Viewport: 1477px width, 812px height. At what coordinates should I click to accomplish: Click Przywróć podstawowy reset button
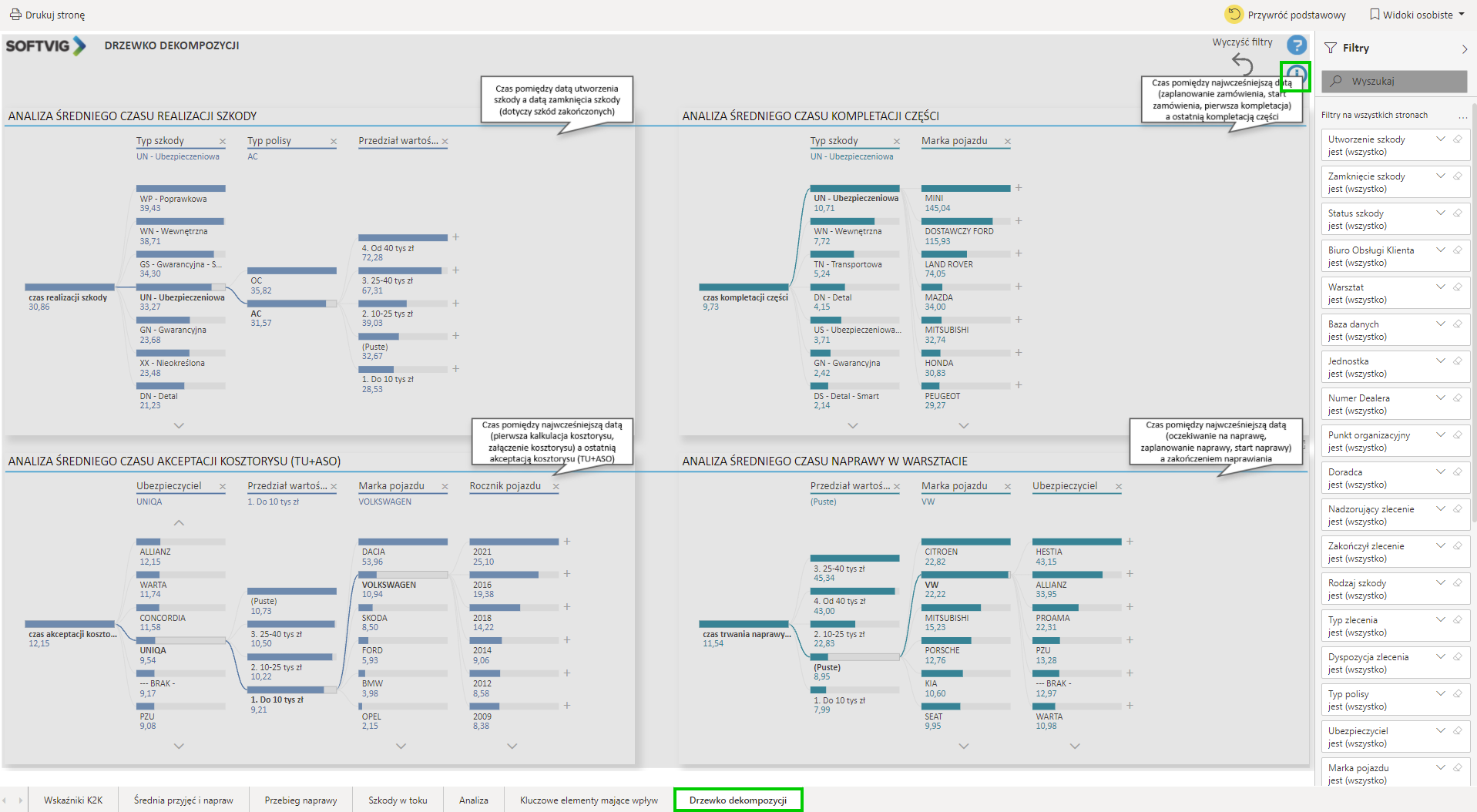click(x=1286, y=15)
